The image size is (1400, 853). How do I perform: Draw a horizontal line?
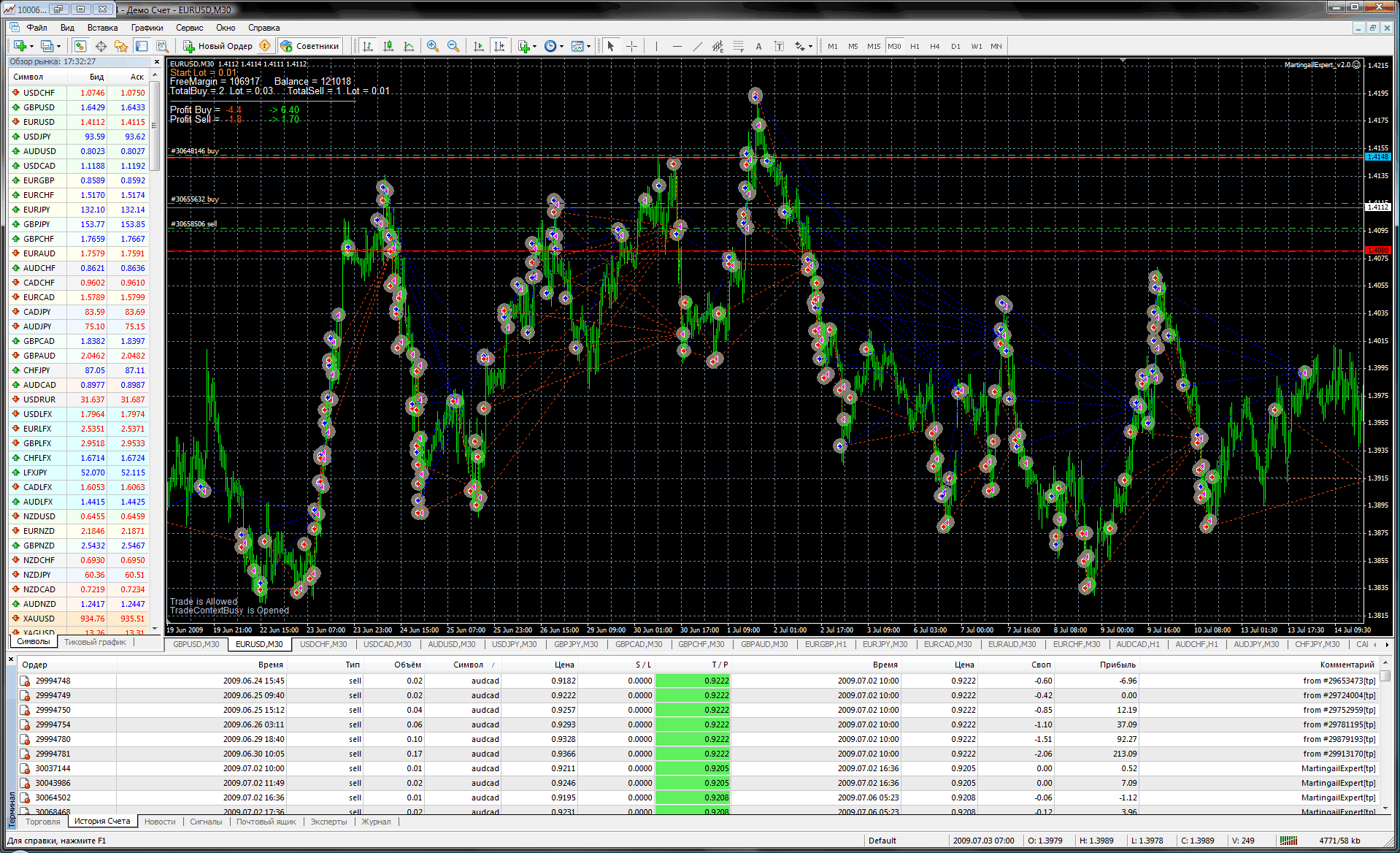pos(677,46)
